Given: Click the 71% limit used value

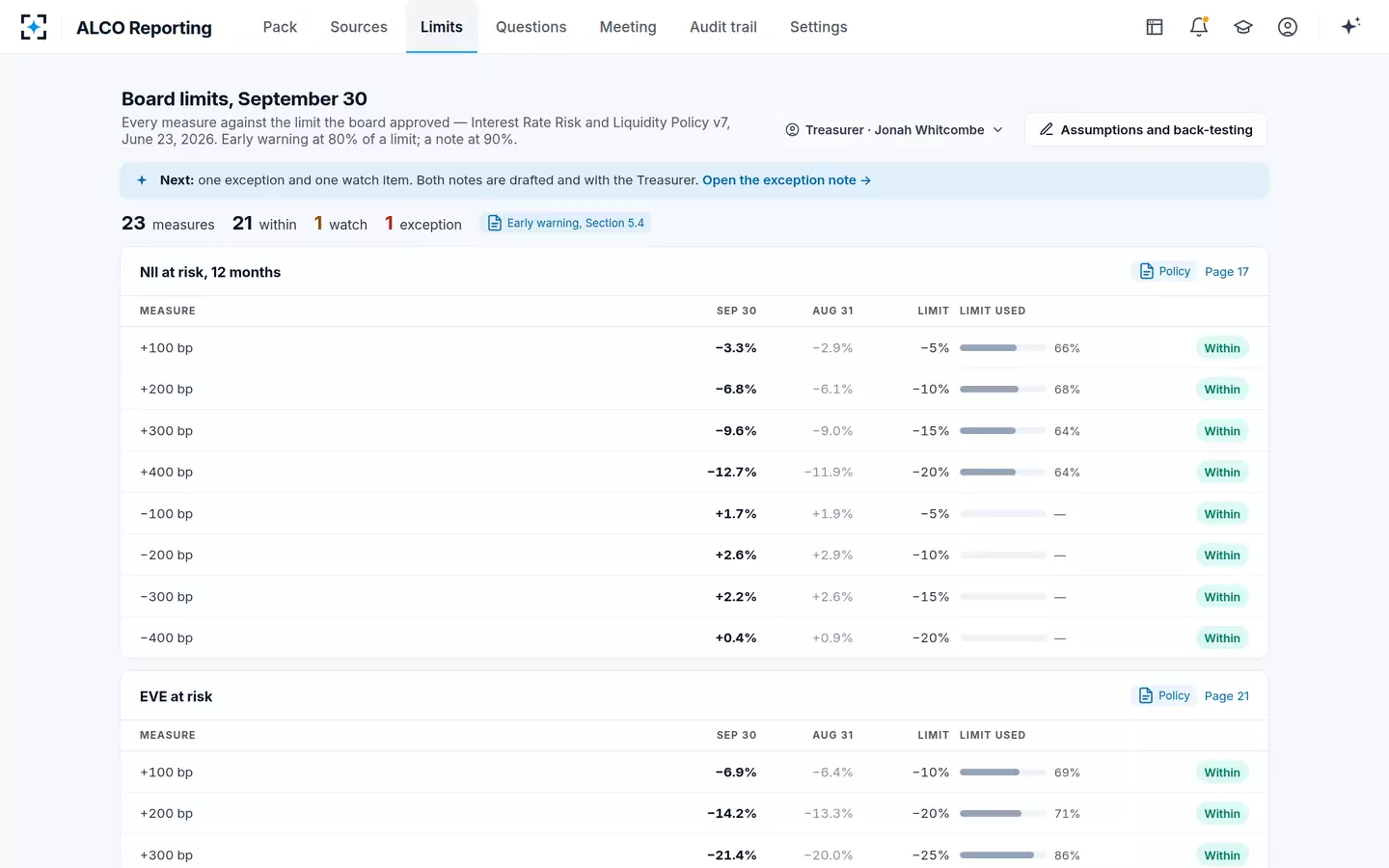Looking at the screenshot, I should click(x=1067, y=814).
